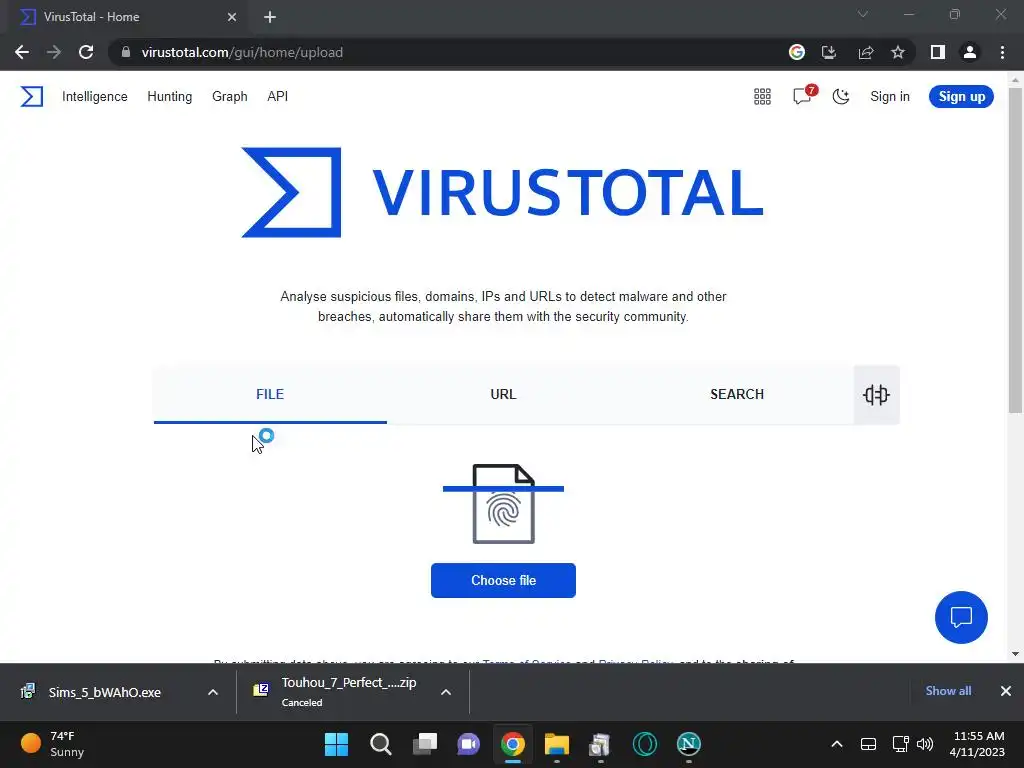This screenshot has height=768, width=1024.
Task: Close the downloads bar
Action: (x=1006, y=691)
